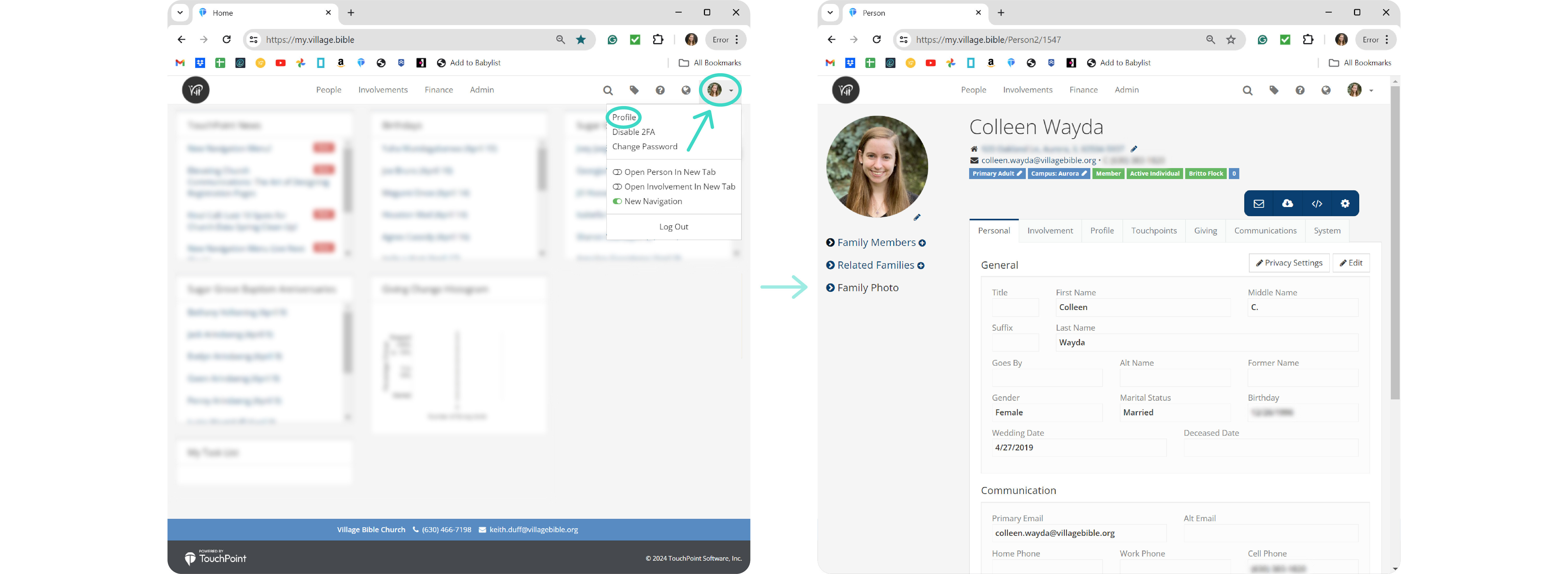1568x574 pixels.
Task: Open the gear settings icon in blue toolbar
Action: point(1345,203)
